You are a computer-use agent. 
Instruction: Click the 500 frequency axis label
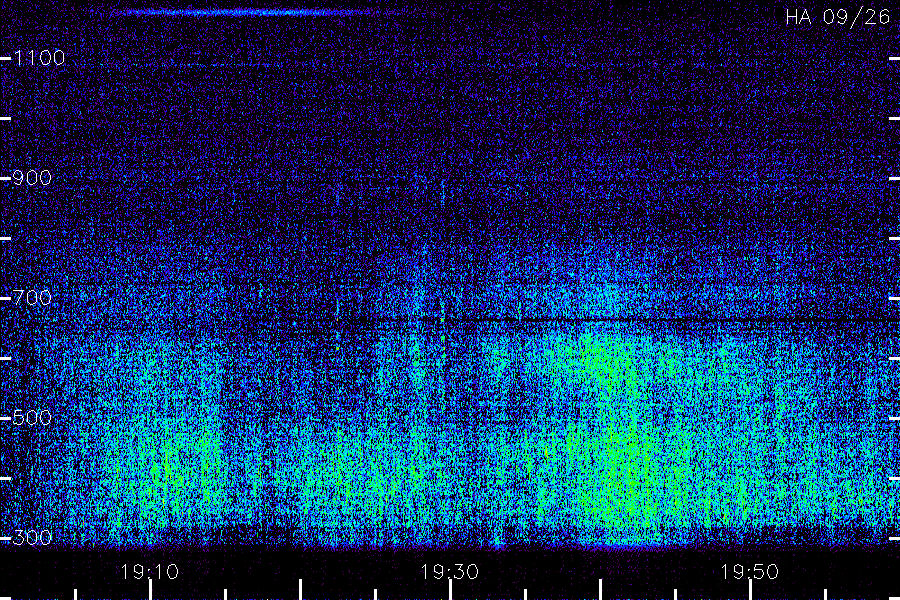[x=32, y=418]
